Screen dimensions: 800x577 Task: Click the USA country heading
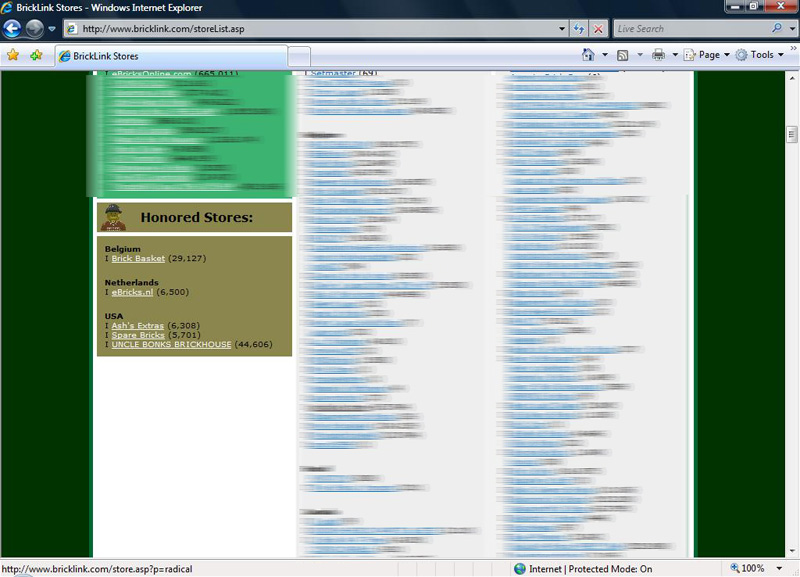pos(114,316)
